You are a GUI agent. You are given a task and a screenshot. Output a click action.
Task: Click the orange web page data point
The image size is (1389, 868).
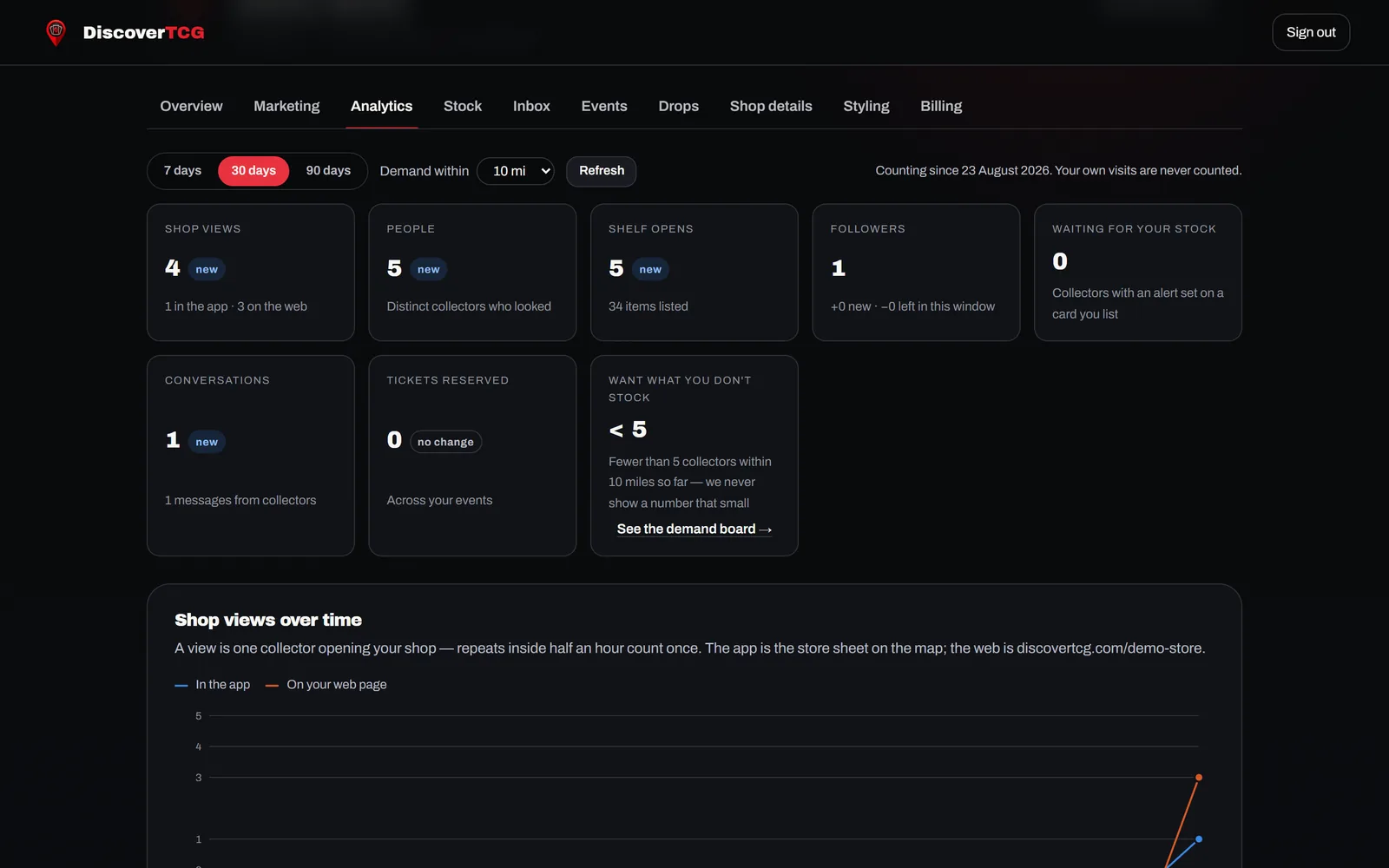point(1199,778)
